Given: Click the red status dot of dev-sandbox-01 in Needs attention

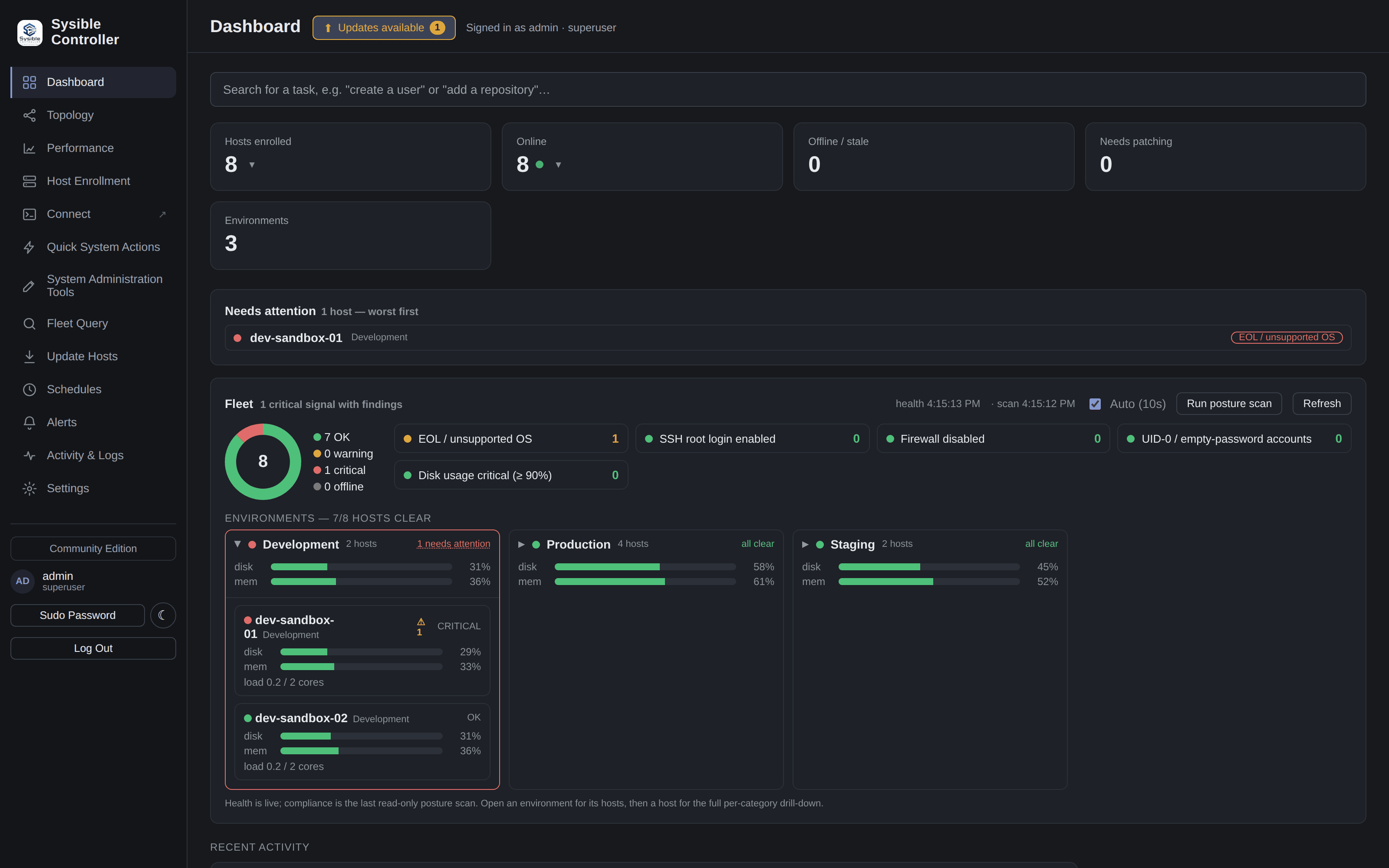Looking at the screenshot, I should 237,338.
